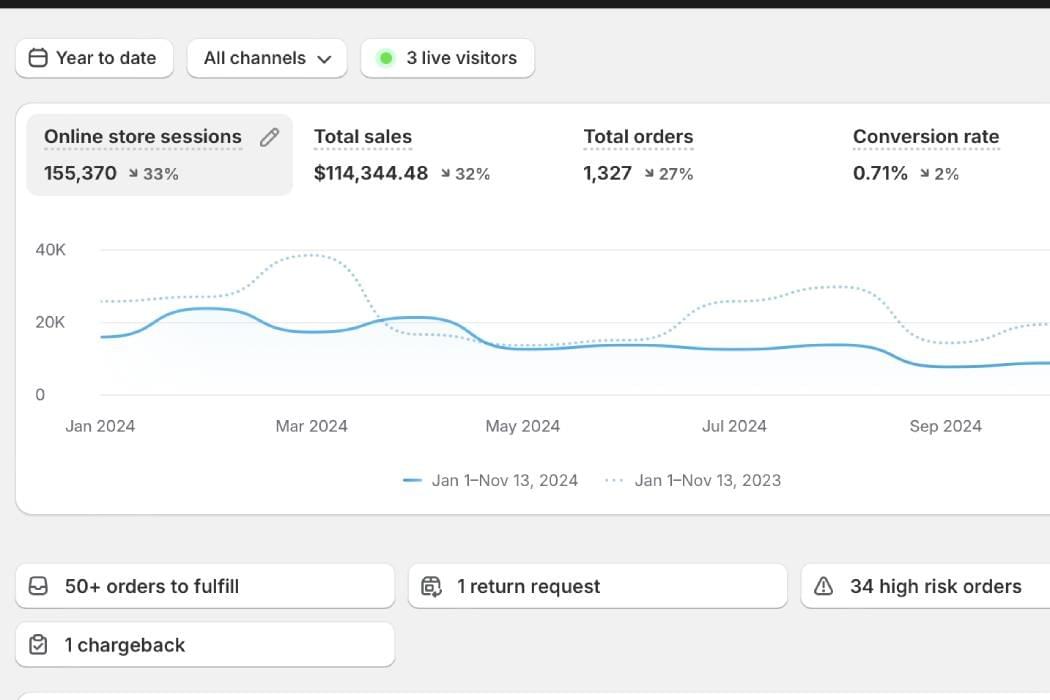Switch to the Total sales metric
Viewport: 1050px width, 700px height.
(x=363, y=137)
